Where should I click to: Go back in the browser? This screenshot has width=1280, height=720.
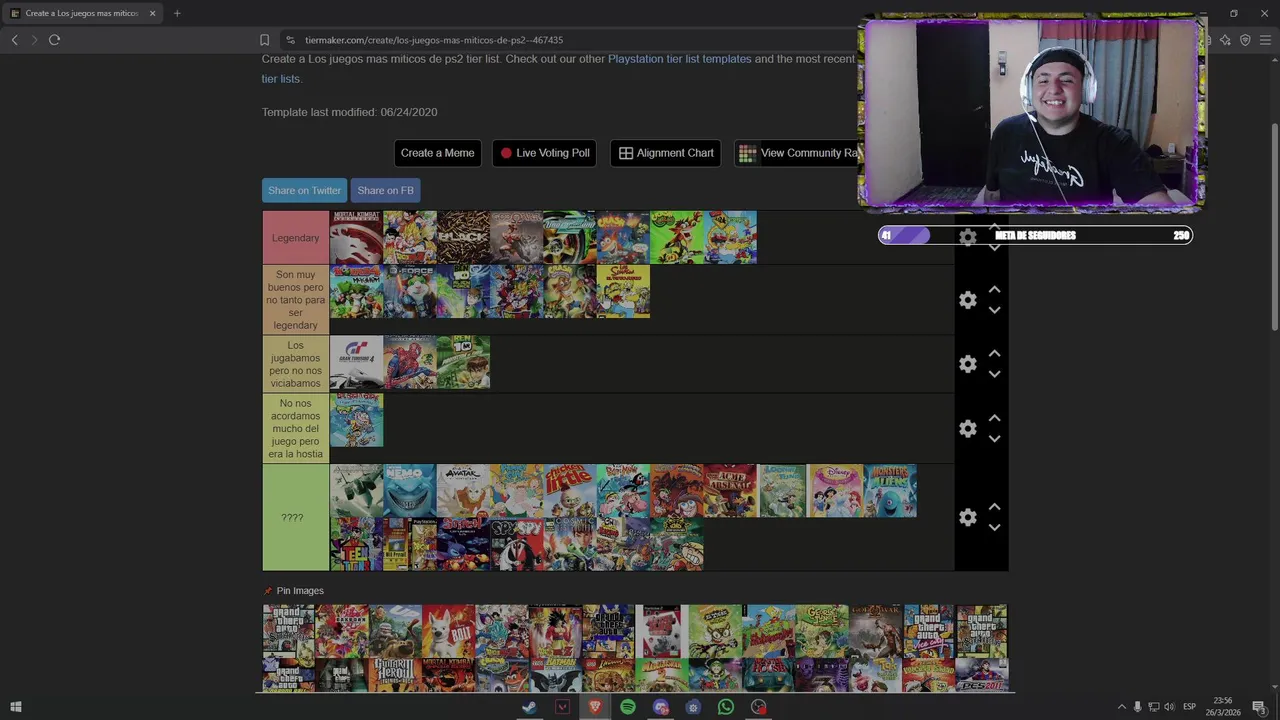[x=14, y=40]
